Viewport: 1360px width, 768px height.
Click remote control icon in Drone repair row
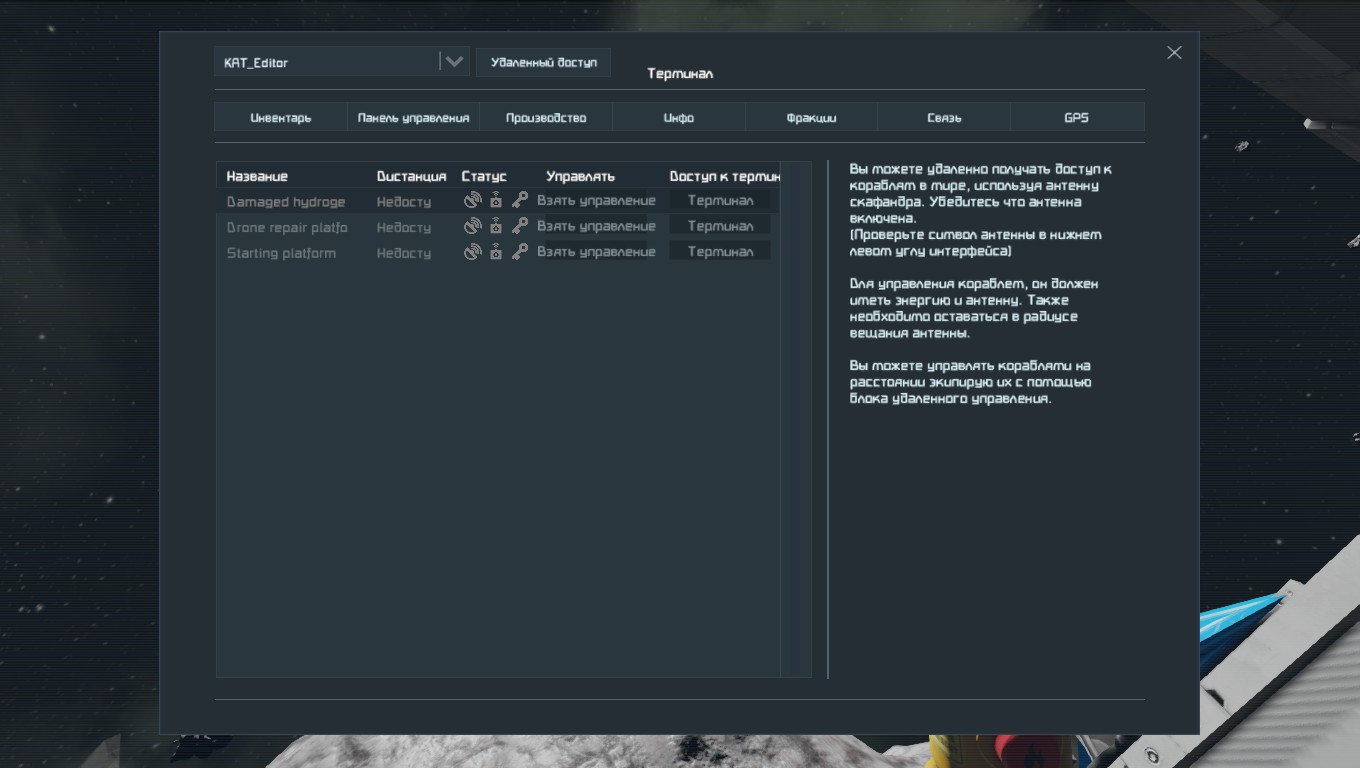click(496, 226)
